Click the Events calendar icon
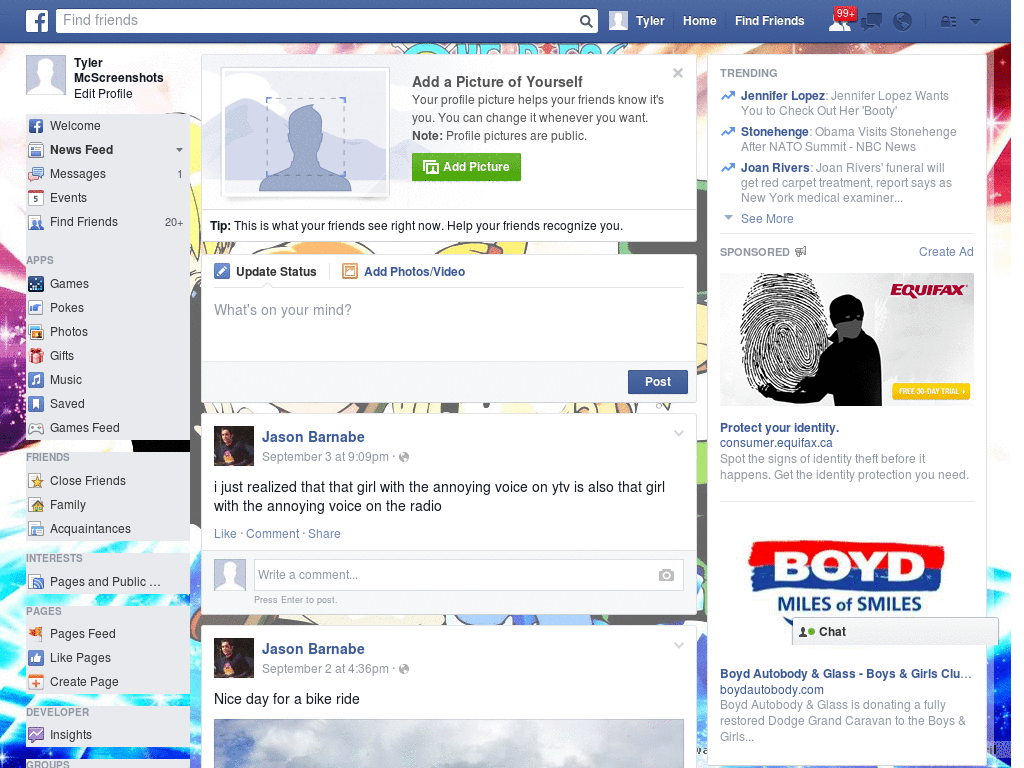 [x=36, y=198]
